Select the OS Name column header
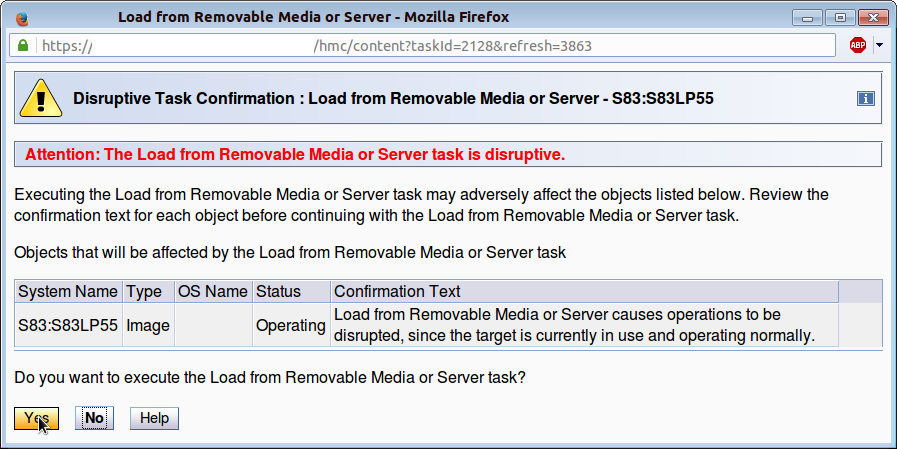This screenshot has width=897, height=449. 212,291
